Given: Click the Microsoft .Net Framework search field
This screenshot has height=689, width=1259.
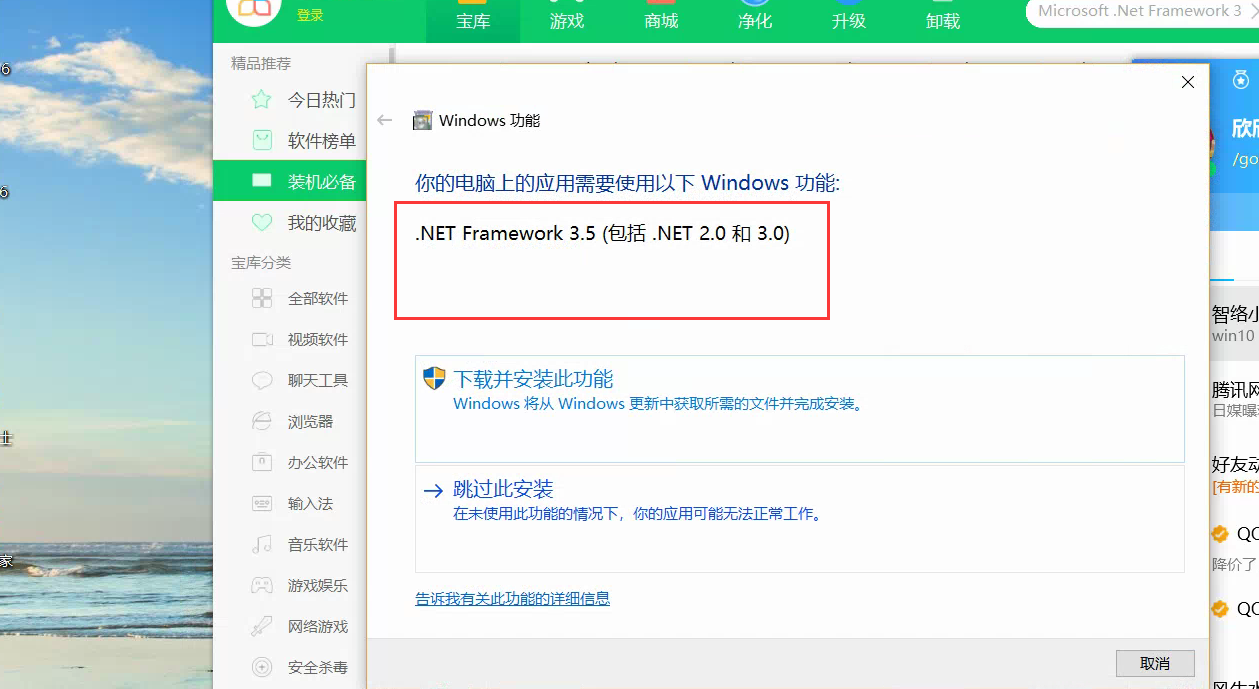Looking at the screenshot, I should coord(1142,11).
